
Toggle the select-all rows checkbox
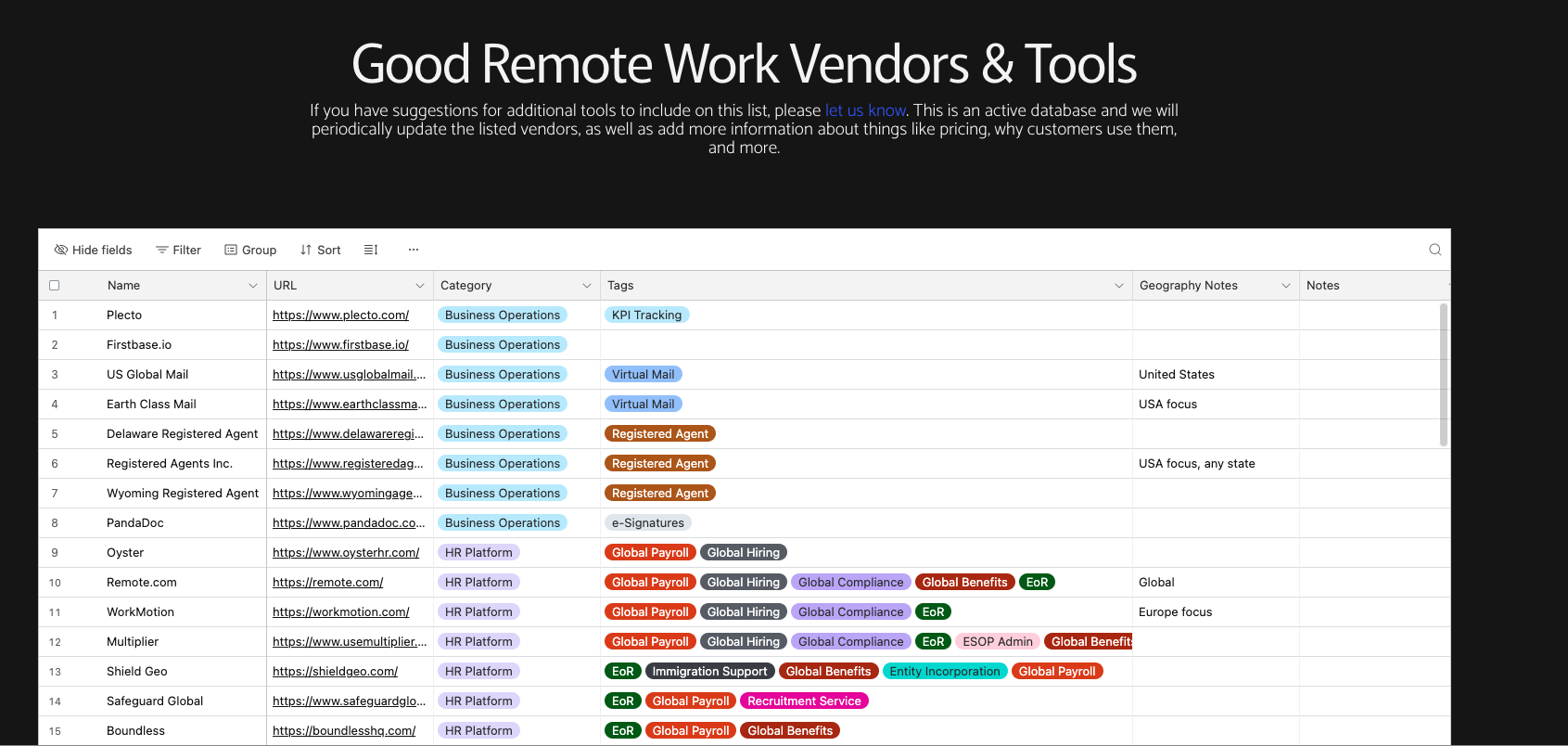(54, 286)
